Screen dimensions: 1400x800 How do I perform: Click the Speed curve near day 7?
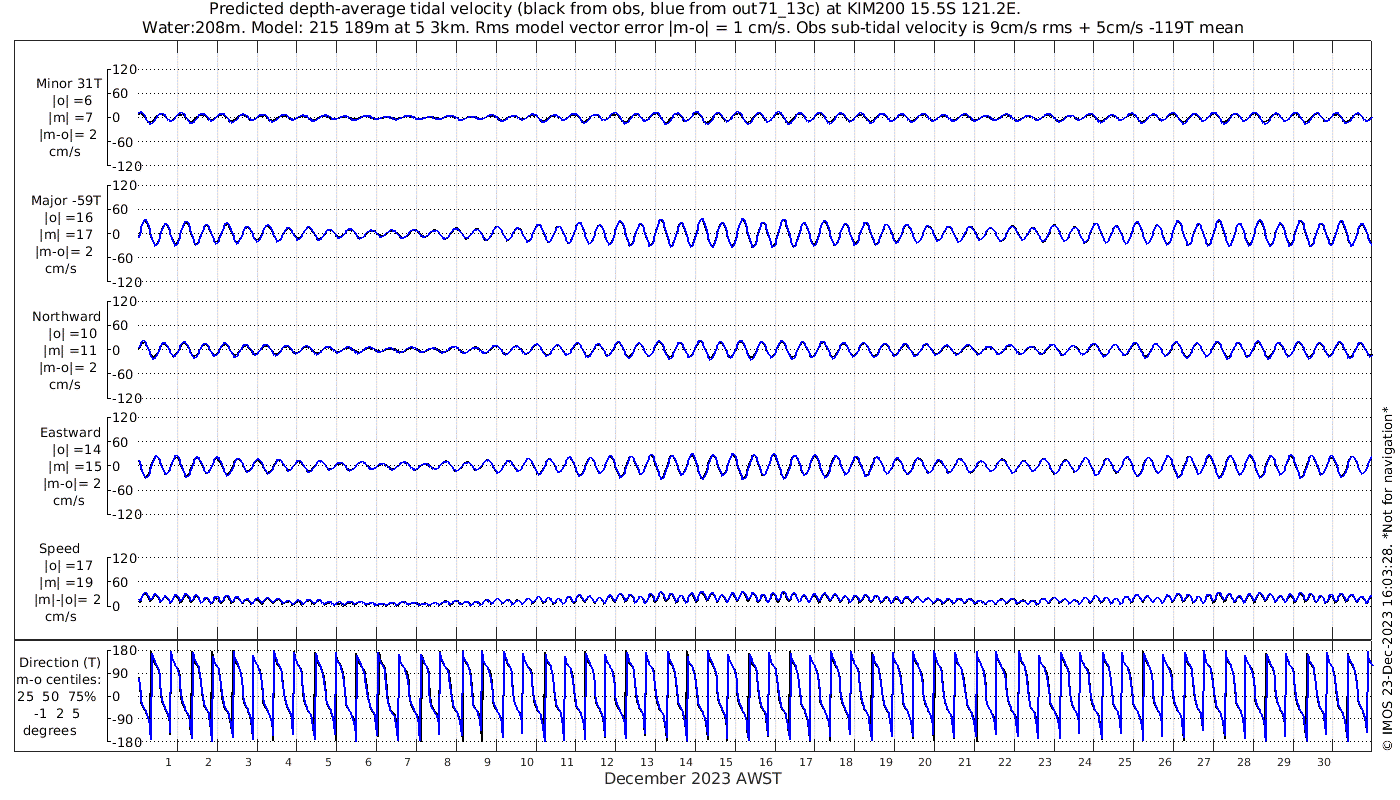pyautogui.click(x=405, y=603)
